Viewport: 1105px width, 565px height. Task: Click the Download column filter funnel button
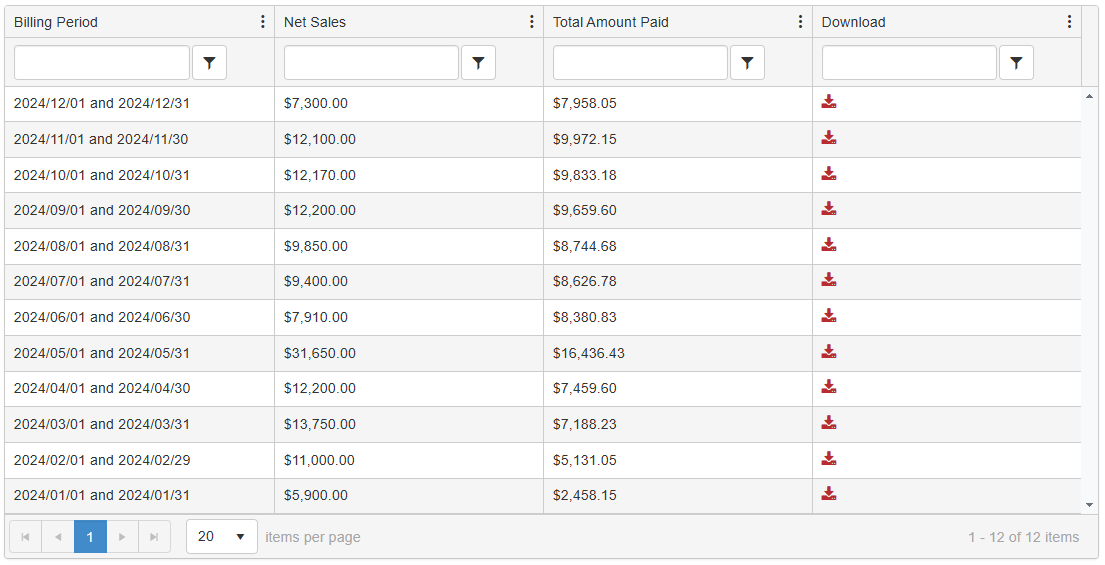pos(1016,63)
